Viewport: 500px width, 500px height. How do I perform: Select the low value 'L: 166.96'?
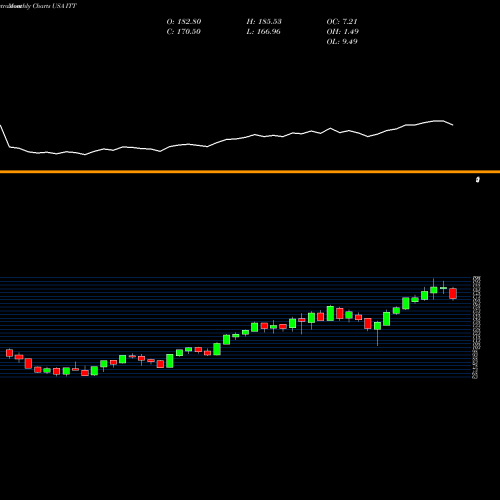point(263,32)
